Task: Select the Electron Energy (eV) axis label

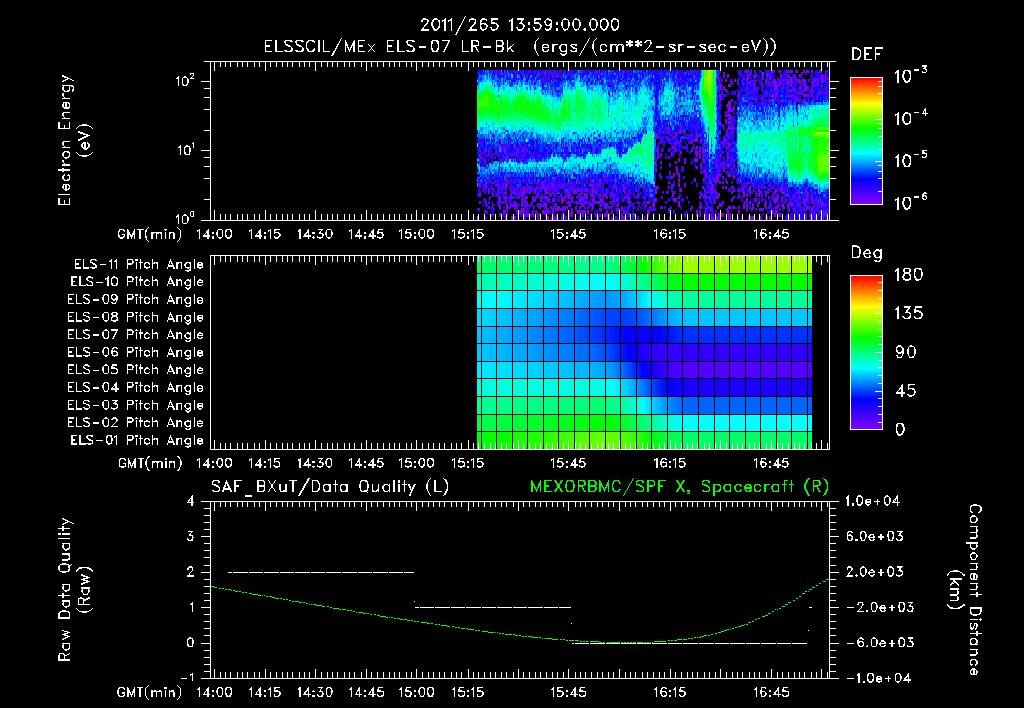Action: tap(74, 140)
